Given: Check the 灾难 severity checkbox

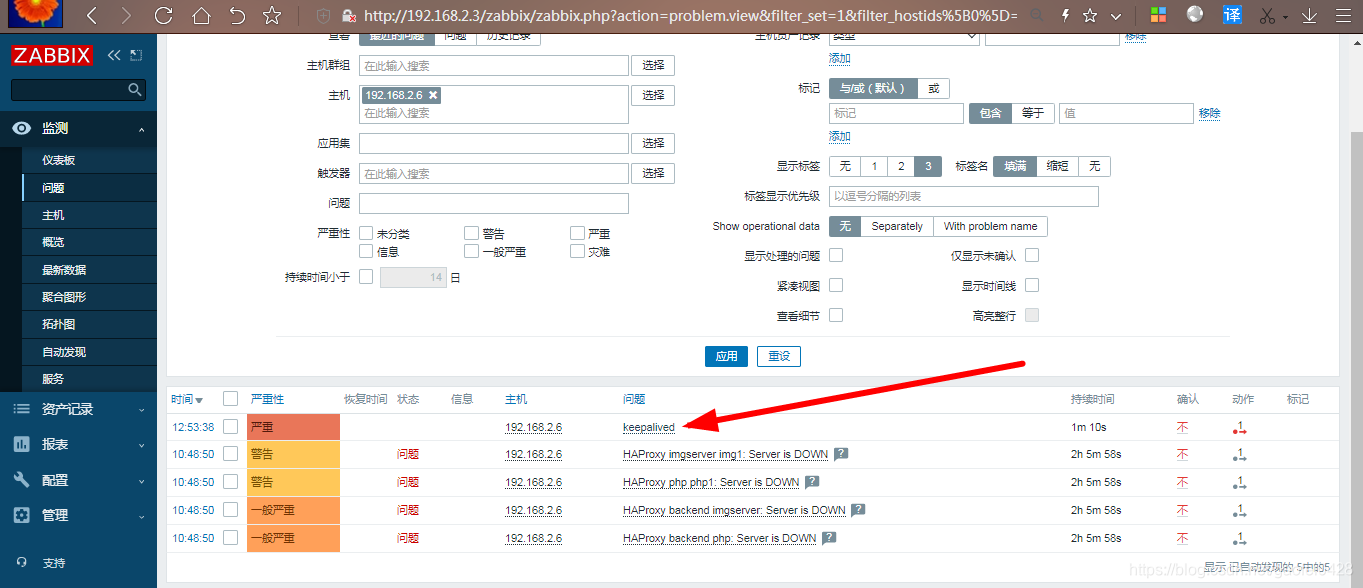Looking at the screenshot, I should point(577,251).
